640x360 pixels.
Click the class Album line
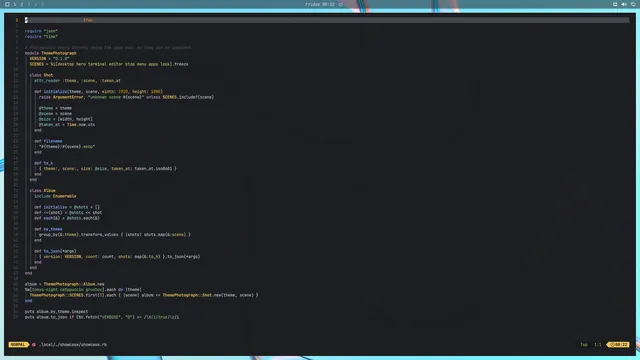tap(42, 191)
